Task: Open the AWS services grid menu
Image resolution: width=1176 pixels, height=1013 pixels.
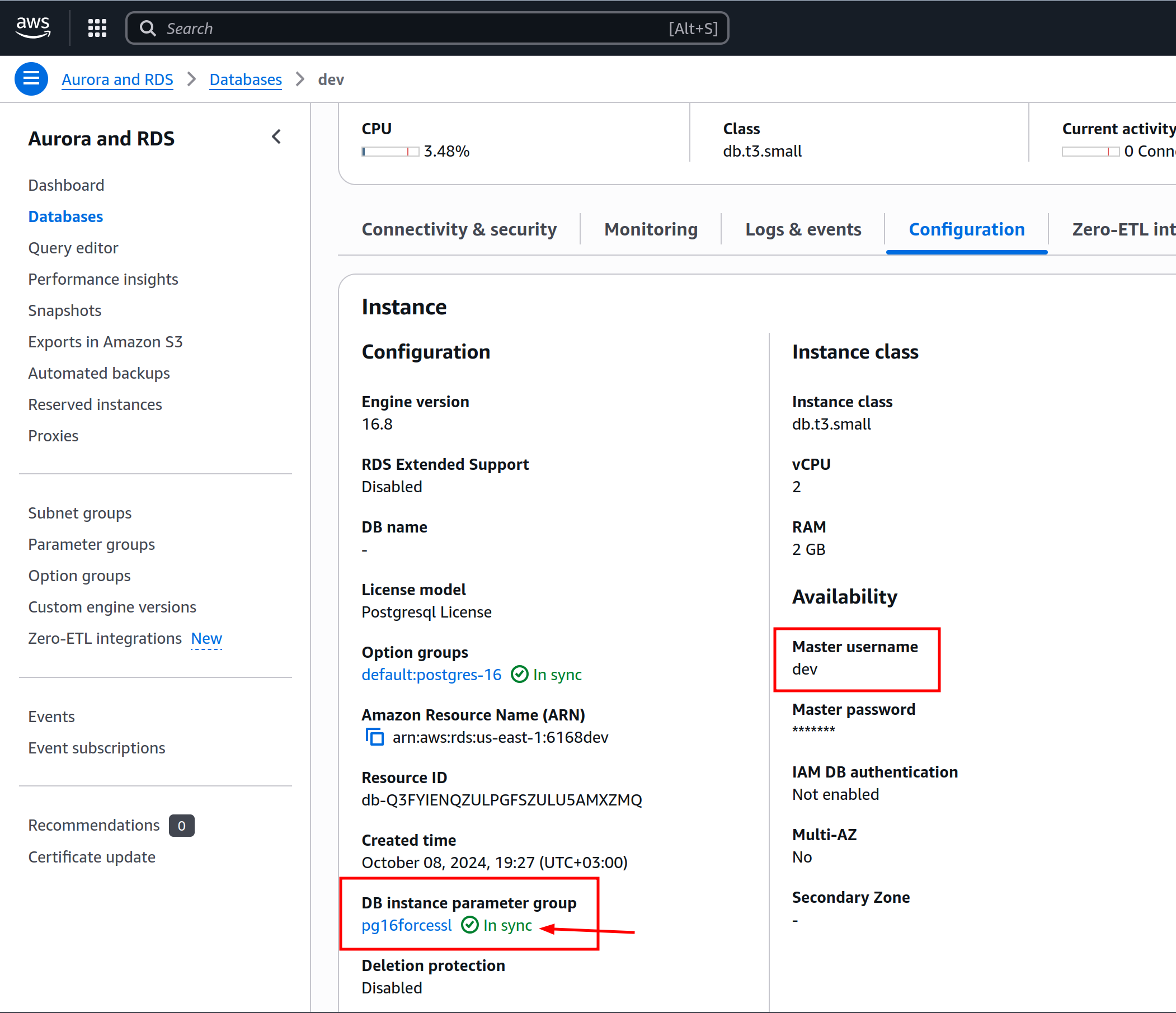Action: [97, 28]
